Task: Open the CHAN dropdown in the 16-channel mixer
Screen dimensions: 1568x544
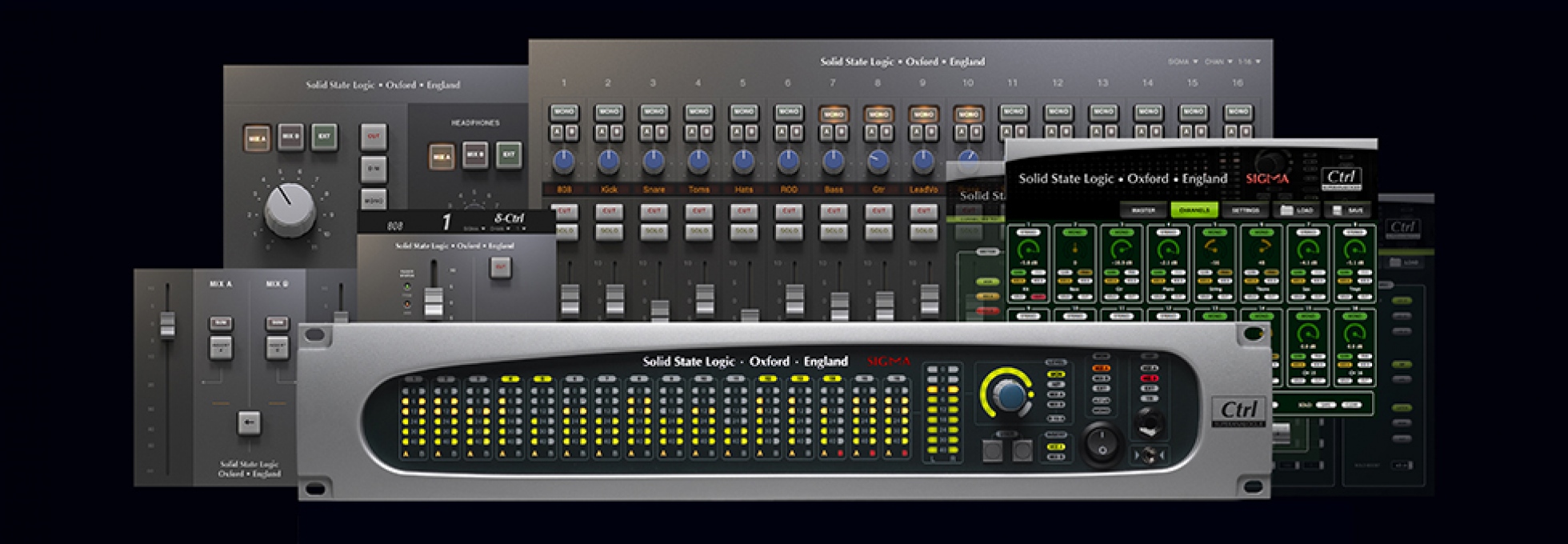Action: [x=1218, y=62]
